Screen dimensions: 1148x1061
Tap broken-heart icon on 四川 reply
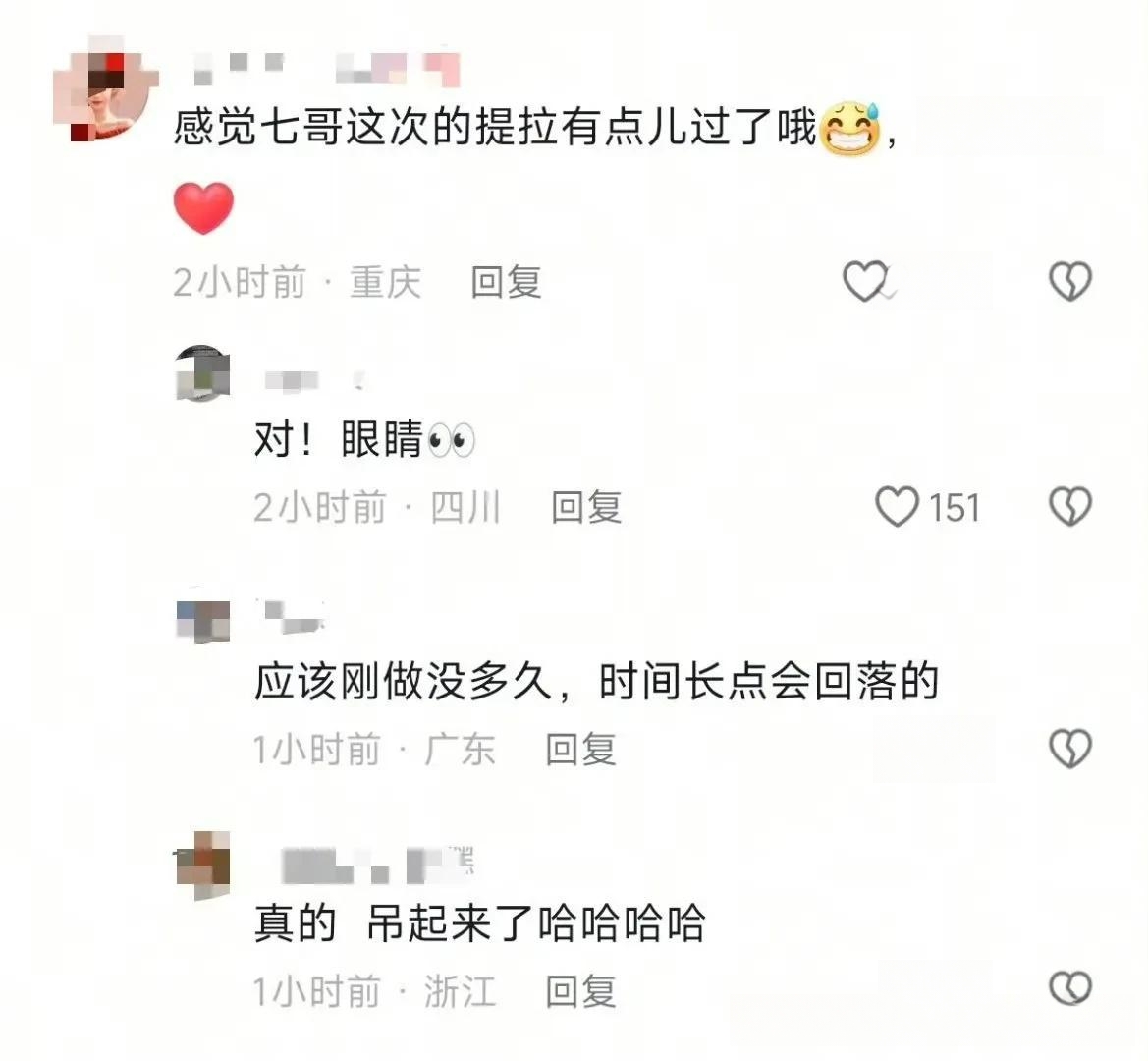point(1070,507)
